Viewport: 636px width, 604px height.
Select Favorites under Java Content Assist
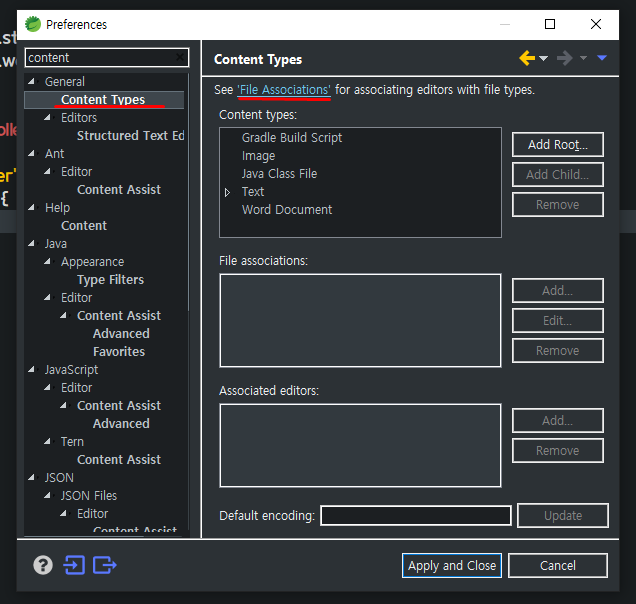[x=119, y=352]
